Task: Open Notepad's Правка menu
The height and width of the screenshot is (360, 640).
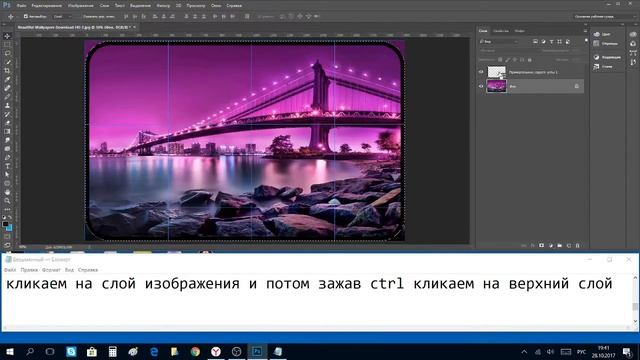Action: point(29,270)
